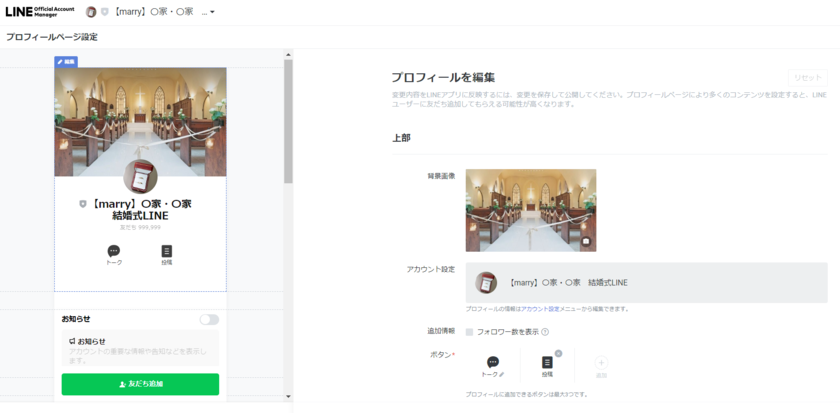Click the 投稿 post icon in the phone preview
Screen dimensions: 840x413
click(167, 256)
